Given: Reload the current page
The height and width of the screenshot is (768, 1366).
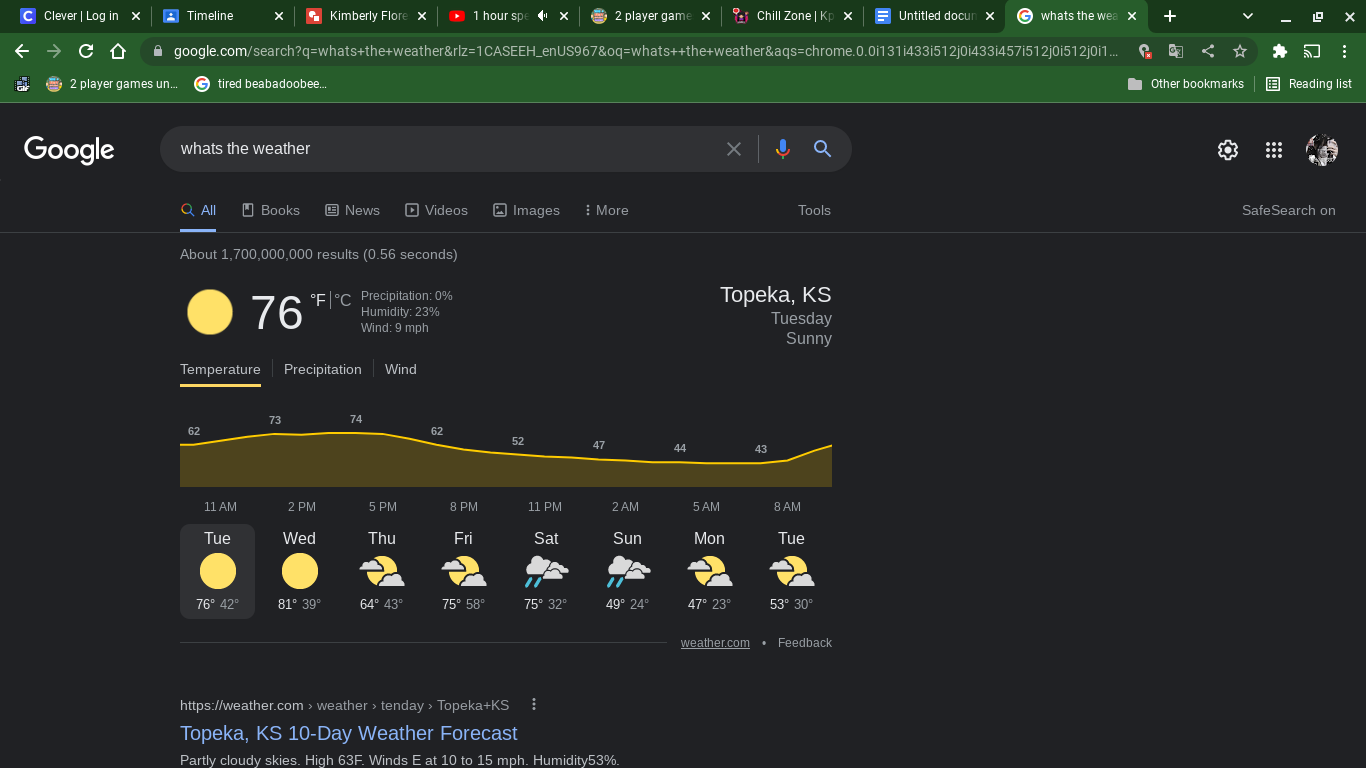Looking at the screenshot, I should 86,51.
